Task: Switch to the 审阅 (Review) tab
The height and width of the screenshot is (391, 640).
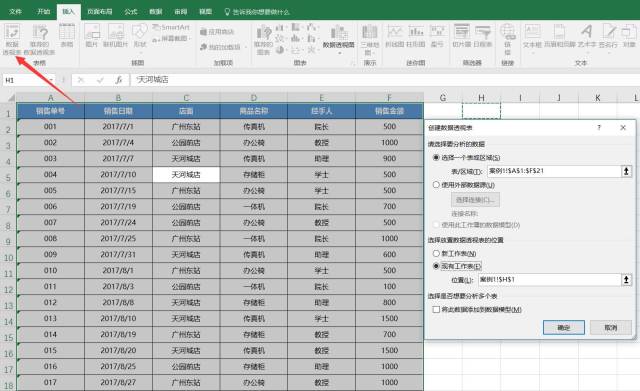Action: pyautogui.click(x=181, y=11)
